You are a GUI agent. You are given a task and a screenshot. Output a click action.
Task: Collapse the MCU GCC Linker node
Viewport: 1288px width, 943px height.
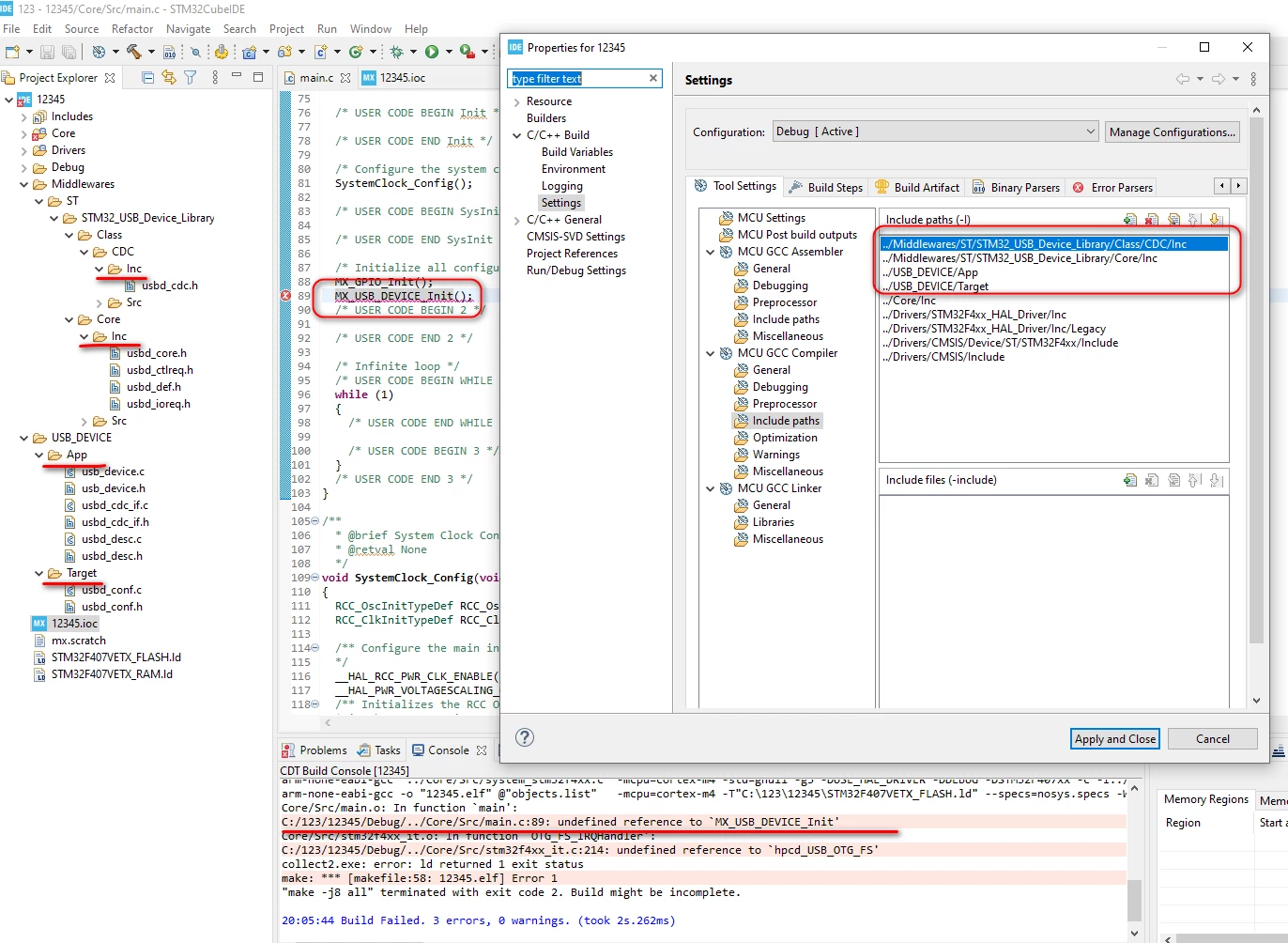coord(711,488)
